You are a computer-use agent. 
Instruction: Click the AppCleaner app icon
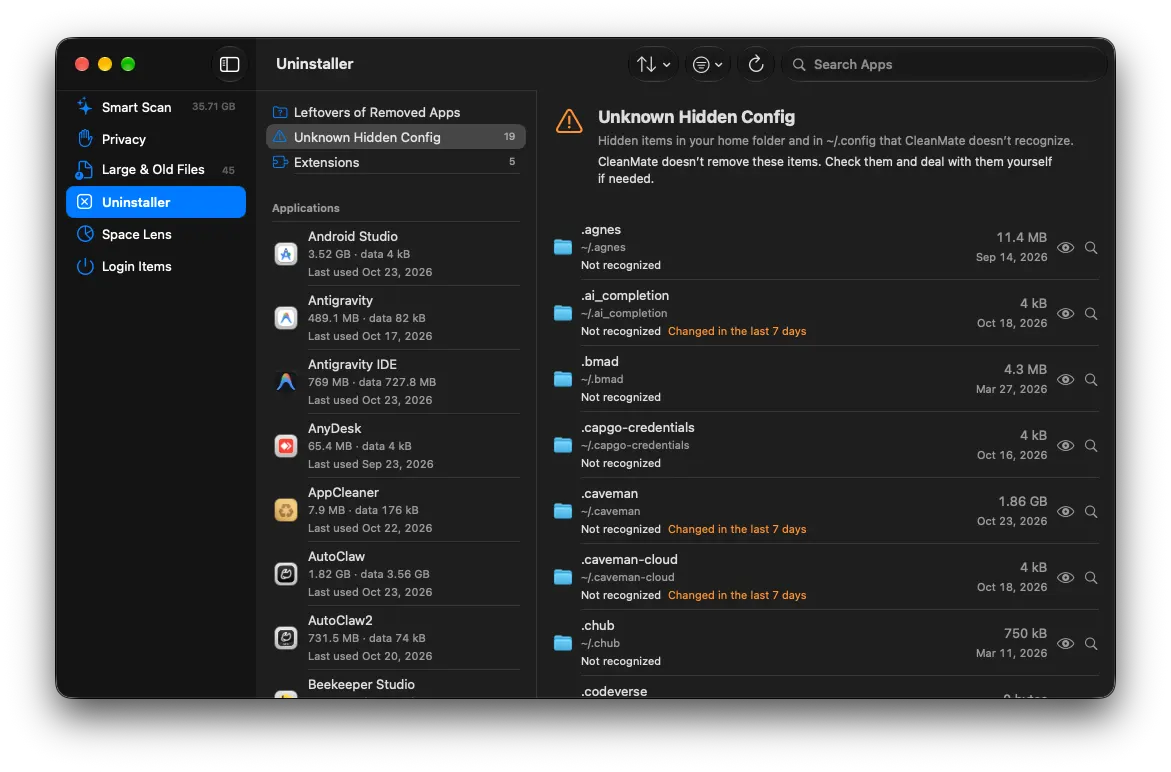(x=286, y=510)
